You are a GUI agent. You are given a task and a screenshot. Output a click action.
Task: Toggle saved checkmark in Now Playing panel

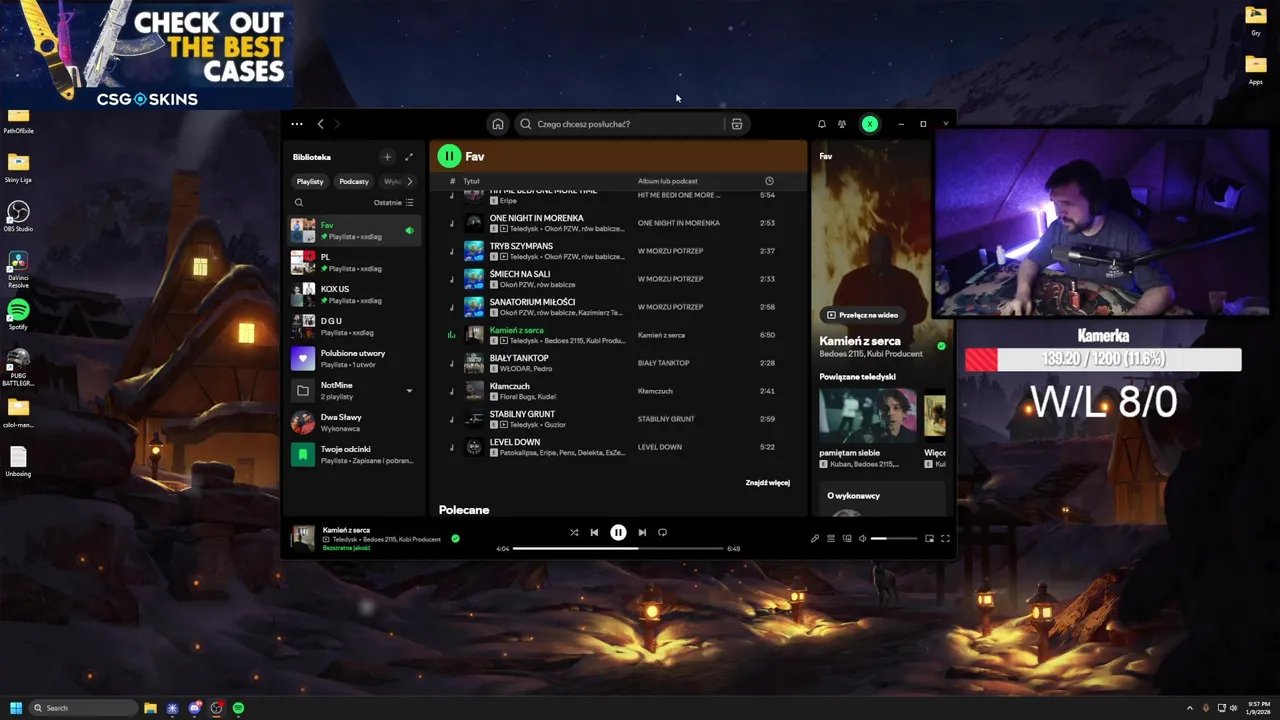pyautogui.click(x=941, y=346)
